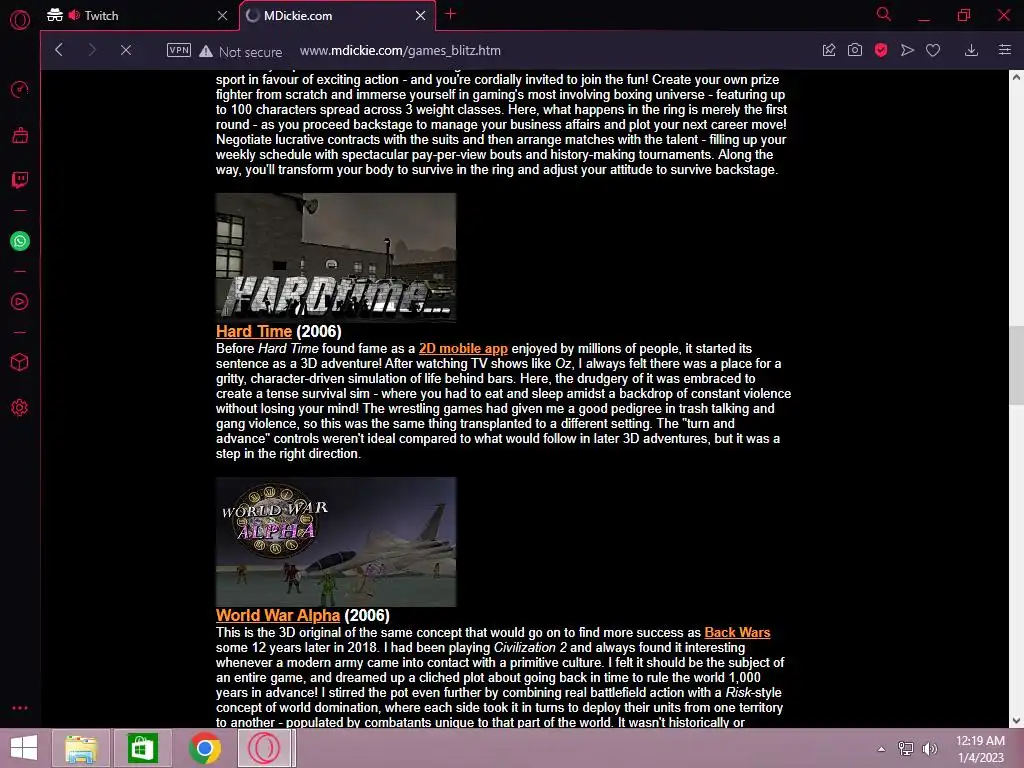Click the address bar URL field

[400, 50]
